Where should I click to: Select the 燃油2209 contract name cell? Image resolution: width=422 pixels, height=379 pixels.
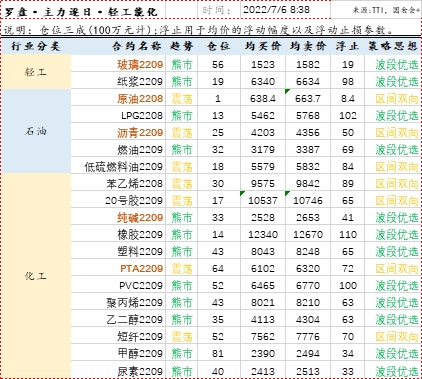coord(118,149)
